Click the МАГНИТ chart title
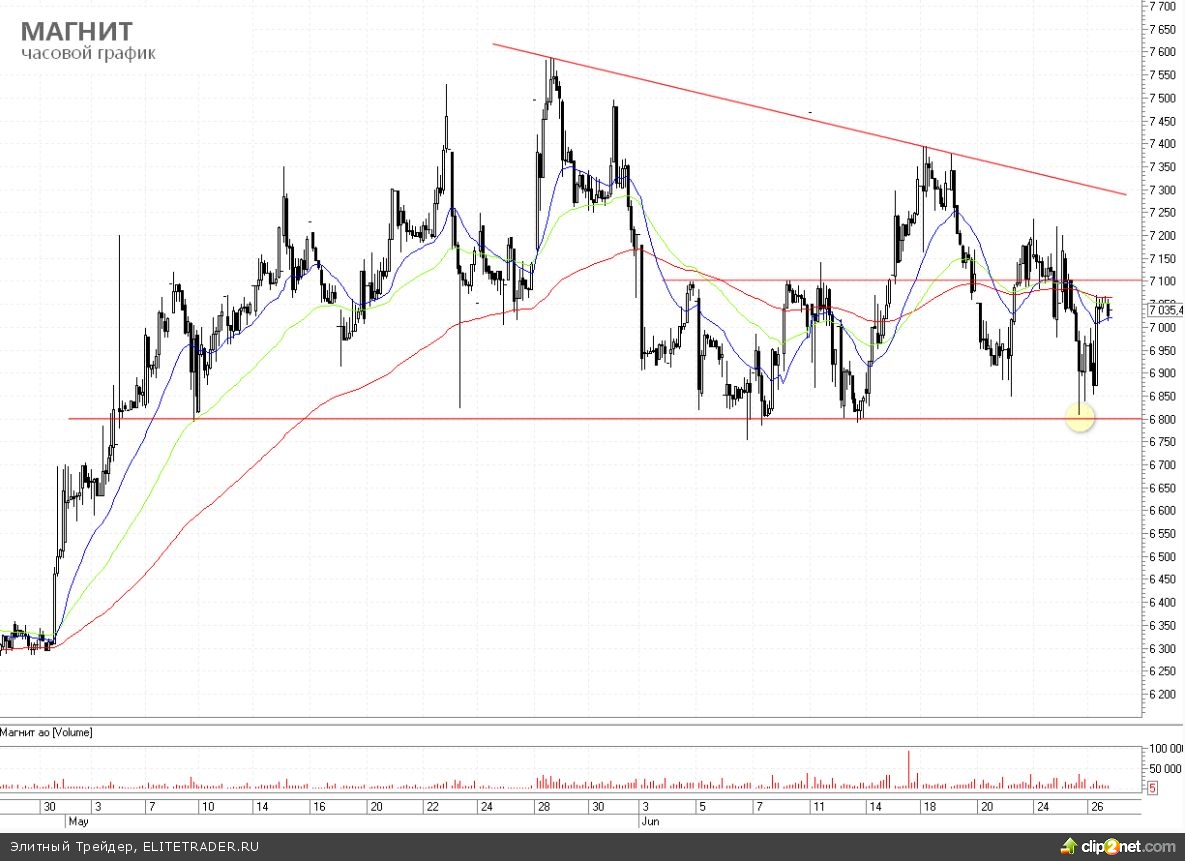The height and width of the screenshot is (861, 1185). (76, 30)
